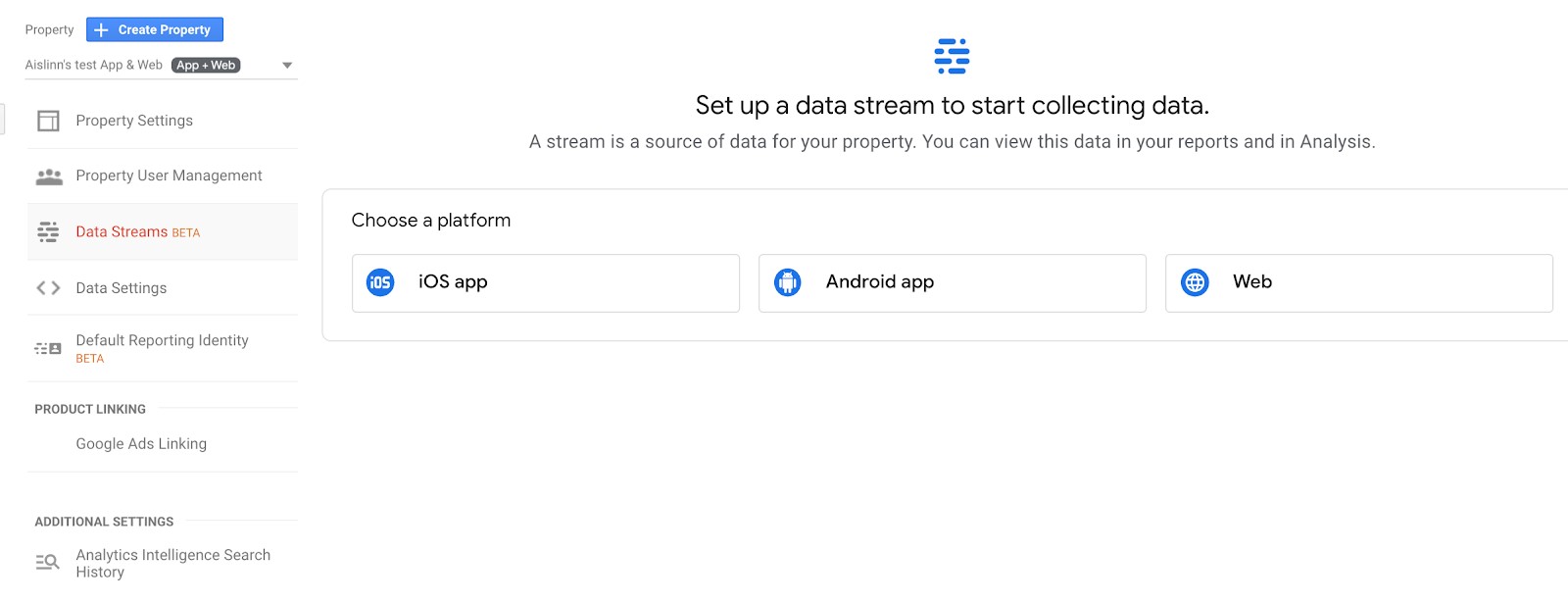Open Property Settings menu item

(134, 121)
